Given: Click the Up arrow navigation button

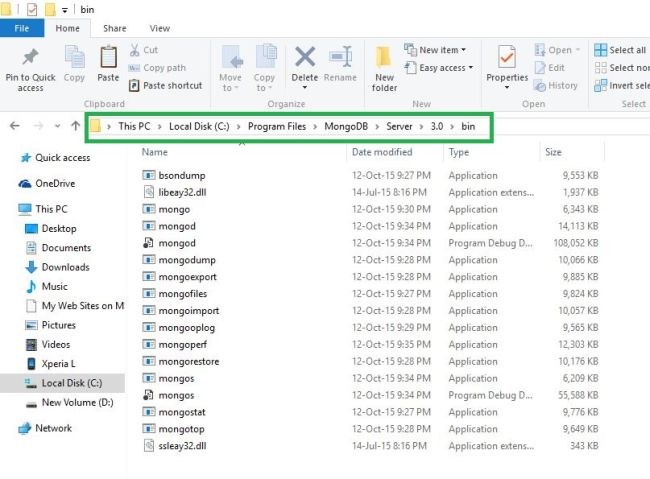Looking at the screenshot, I should tap(75, 126).
